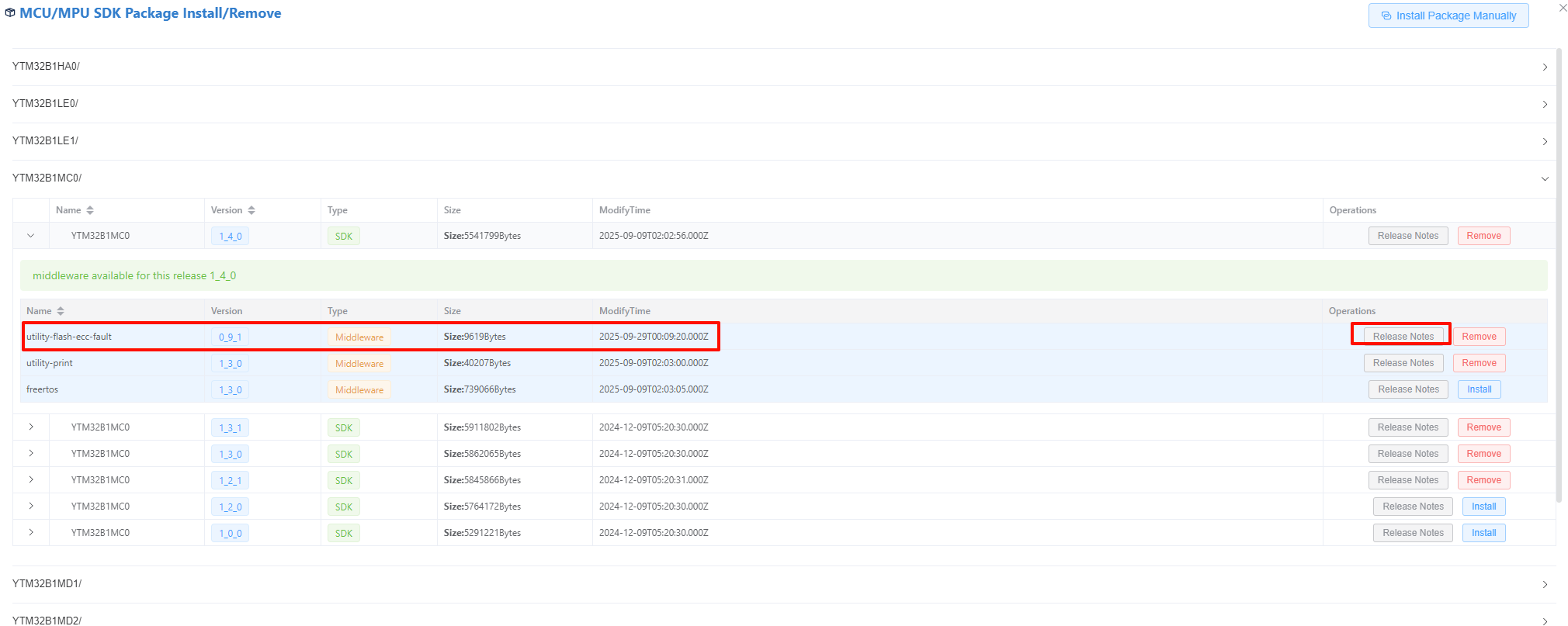Expand the YTM32B1MC0 1_3_1 SDK row
The image size is (1568, 626).
coord(31,427)
